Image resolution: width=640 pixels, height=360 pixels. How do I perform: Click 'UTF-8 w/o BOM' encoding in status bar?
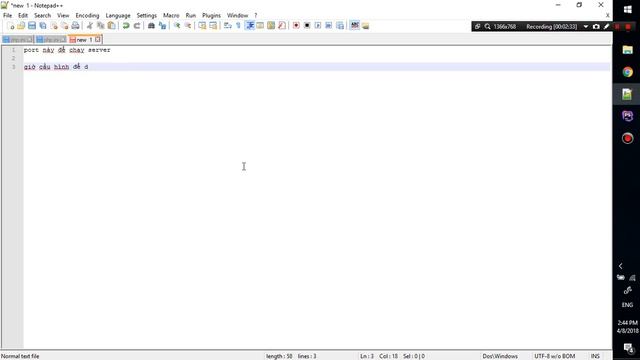554,356
